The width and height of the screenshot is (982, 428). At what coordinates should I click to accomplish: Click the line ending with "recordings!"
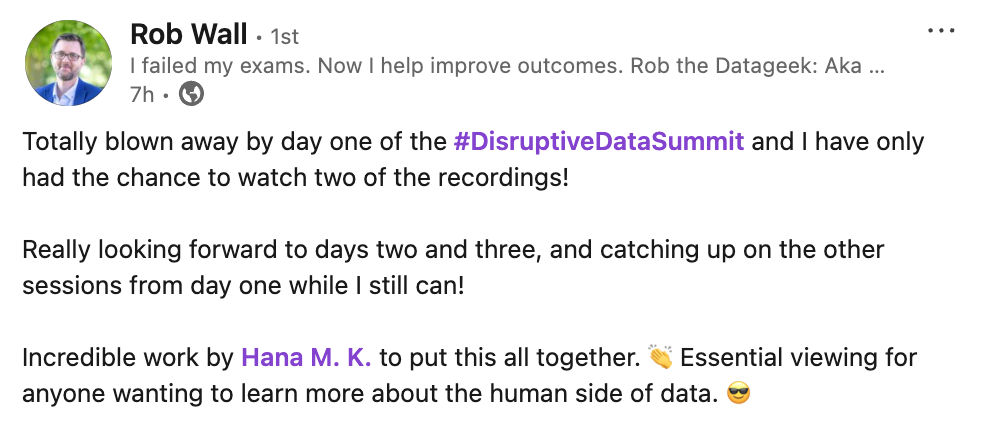pos(296,178)
